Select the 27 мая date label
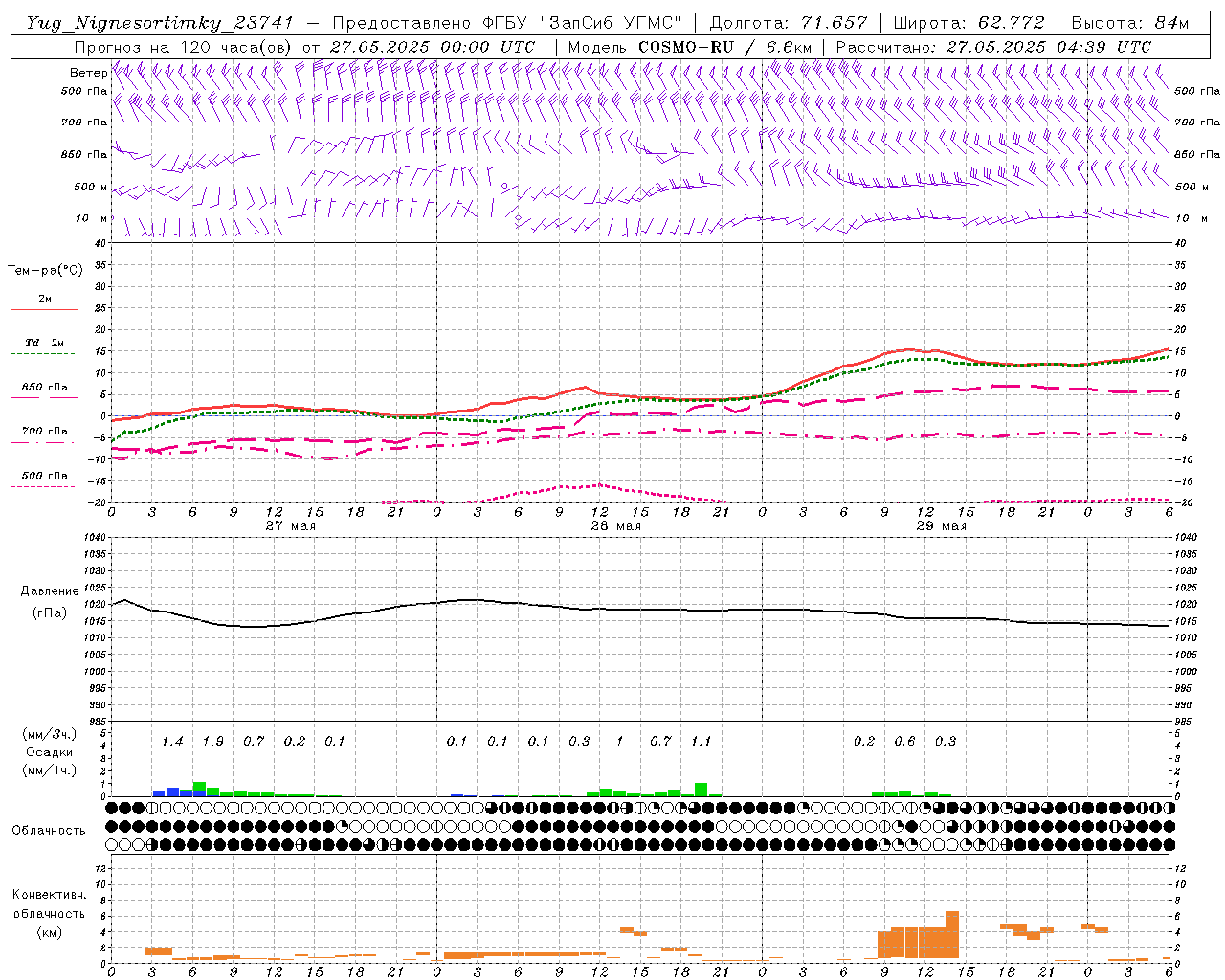 point(290,526)
